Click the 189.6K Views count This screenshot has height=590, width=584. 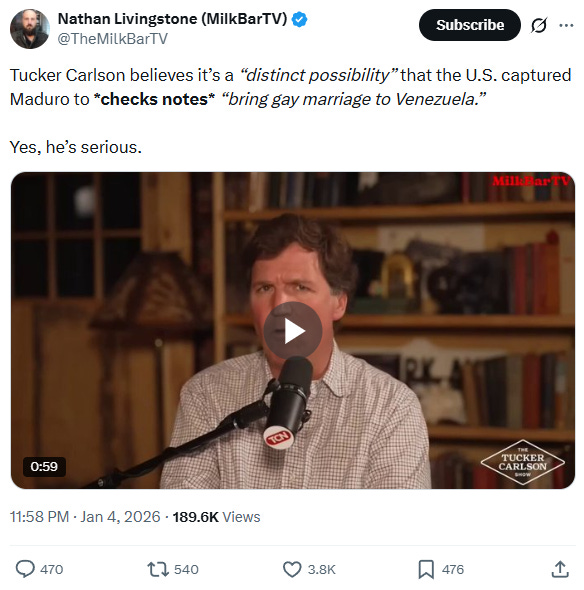(216, 517)
